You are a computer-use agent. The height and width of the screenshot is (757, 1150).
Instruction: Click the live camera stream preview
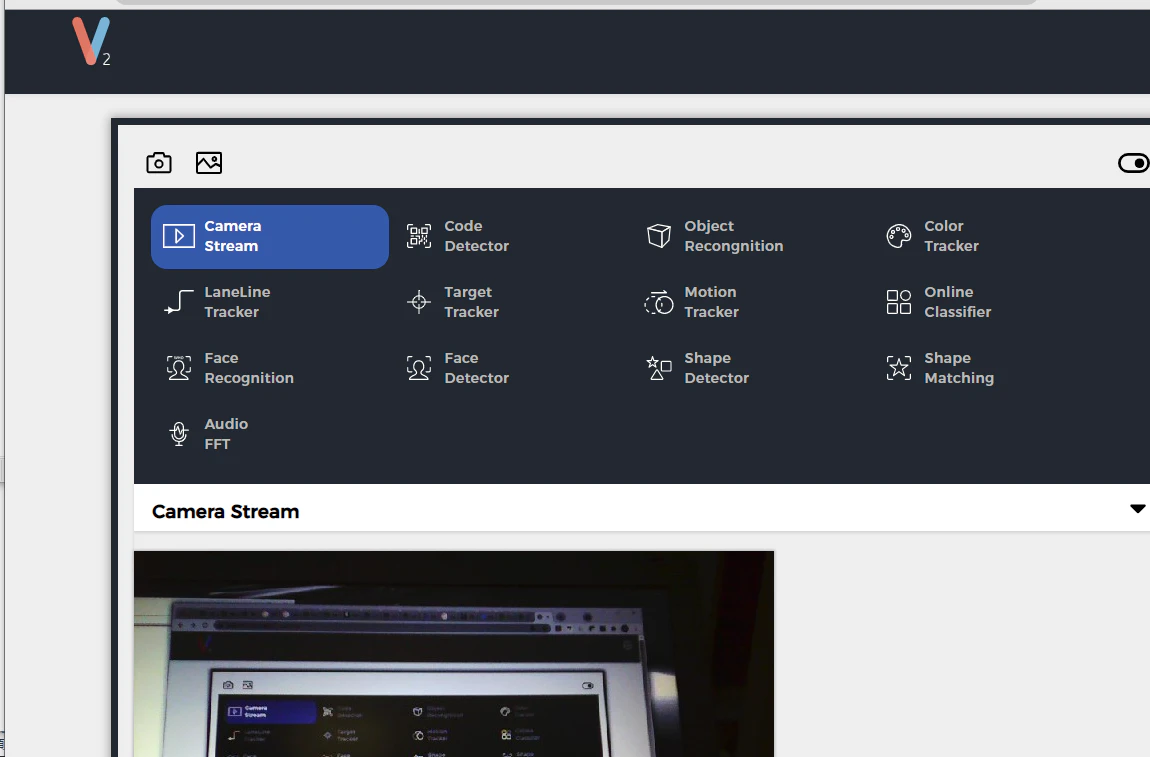[454, 654]
